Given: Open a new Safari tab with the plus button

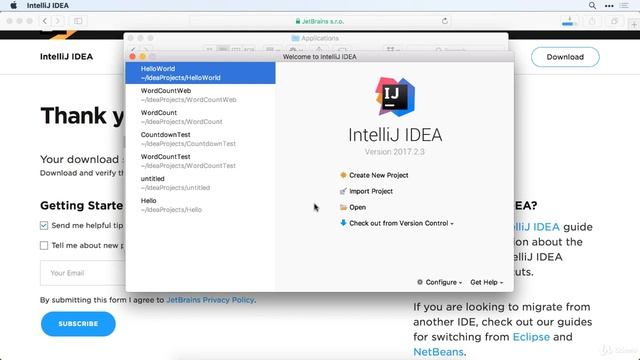Looking at the screenshot, I should 634,24.
